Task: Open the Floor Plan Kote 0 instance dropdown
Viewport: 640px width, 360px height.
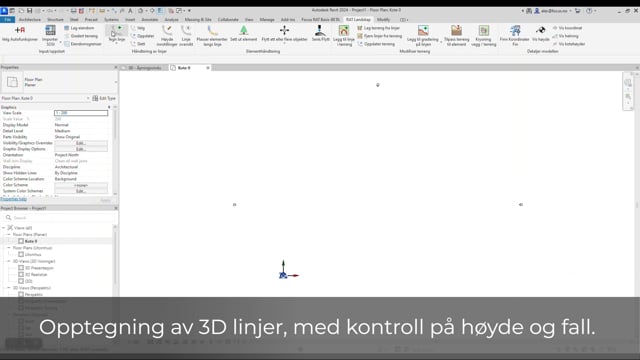Action: (88, 98)
